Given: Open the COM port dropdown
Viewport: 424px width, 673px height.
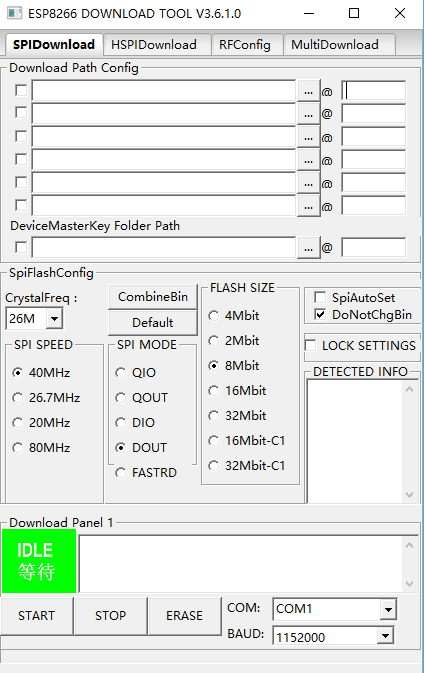Looking at the screenshot, I should coord(388,609).
